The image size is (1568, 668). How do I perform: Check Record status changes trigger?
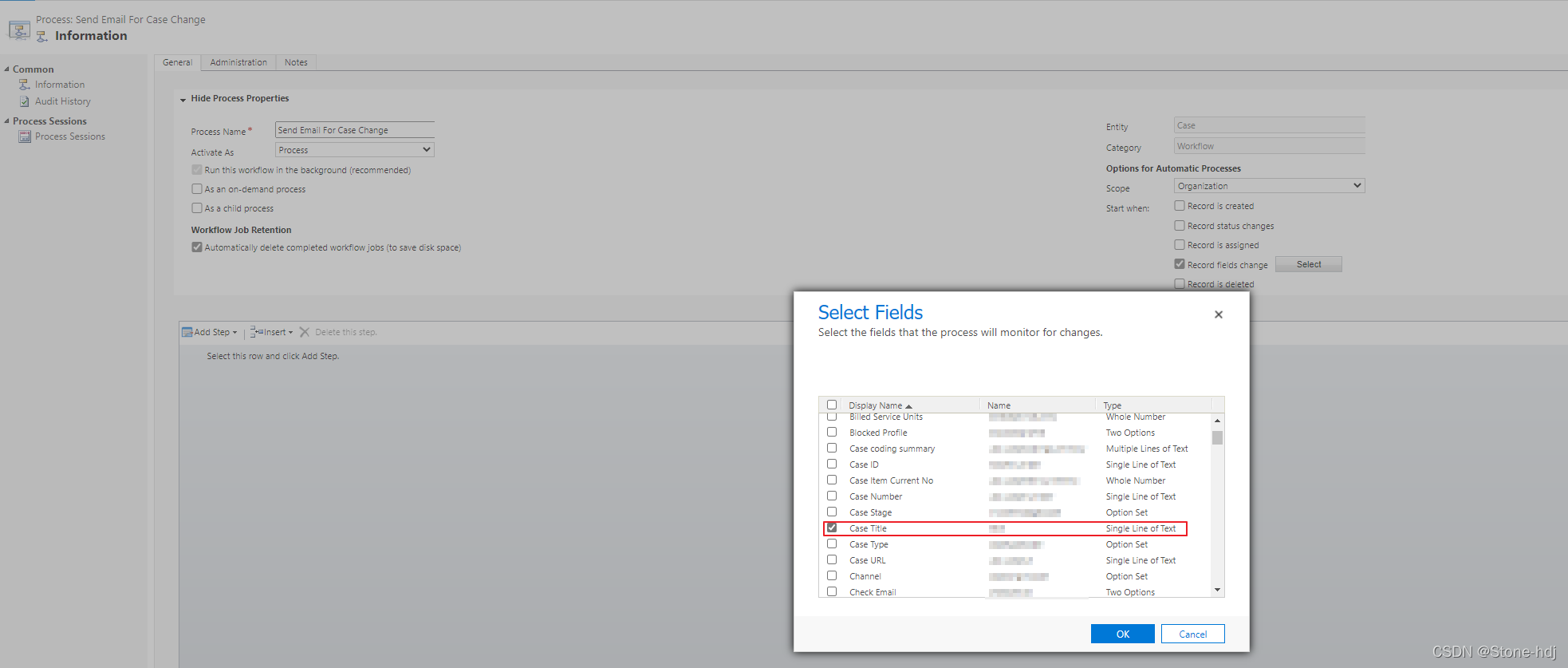(x=1180, y=226)
